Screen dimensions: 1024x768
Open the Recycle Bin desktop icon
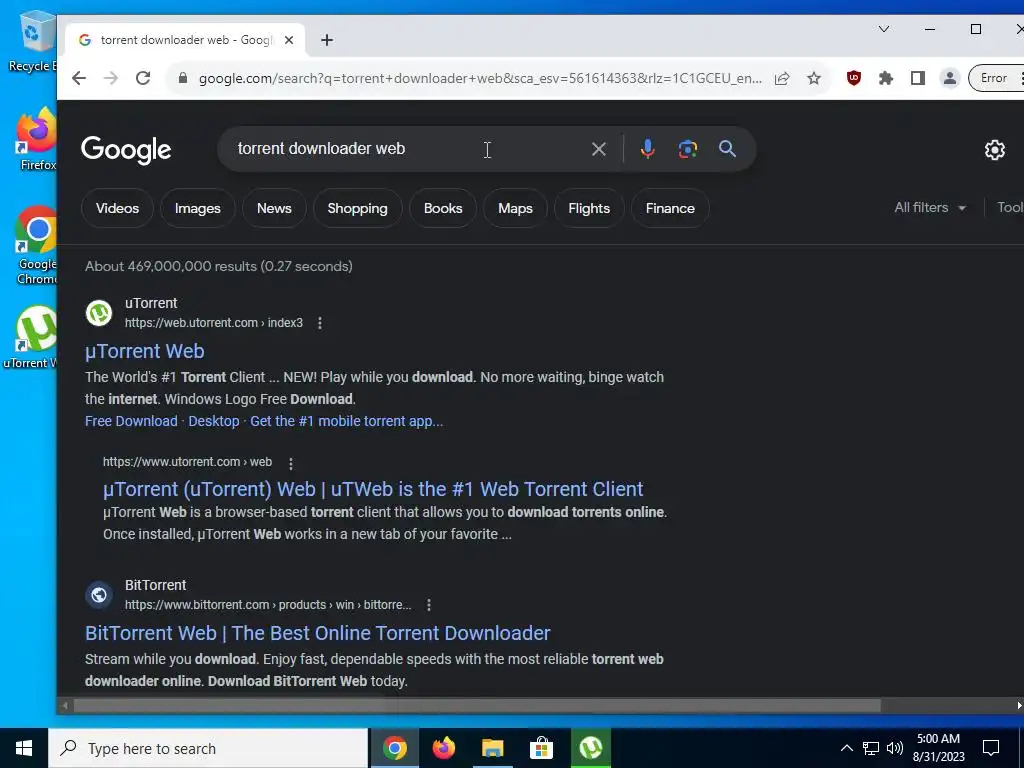(33, 40)
